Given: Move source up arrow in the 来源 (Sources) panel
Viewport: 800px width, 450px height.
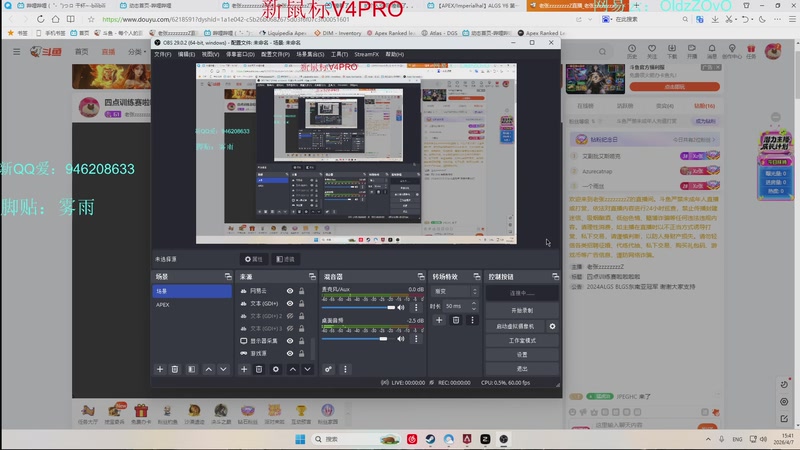Looking at the screenshot, I should coord(293,369).
